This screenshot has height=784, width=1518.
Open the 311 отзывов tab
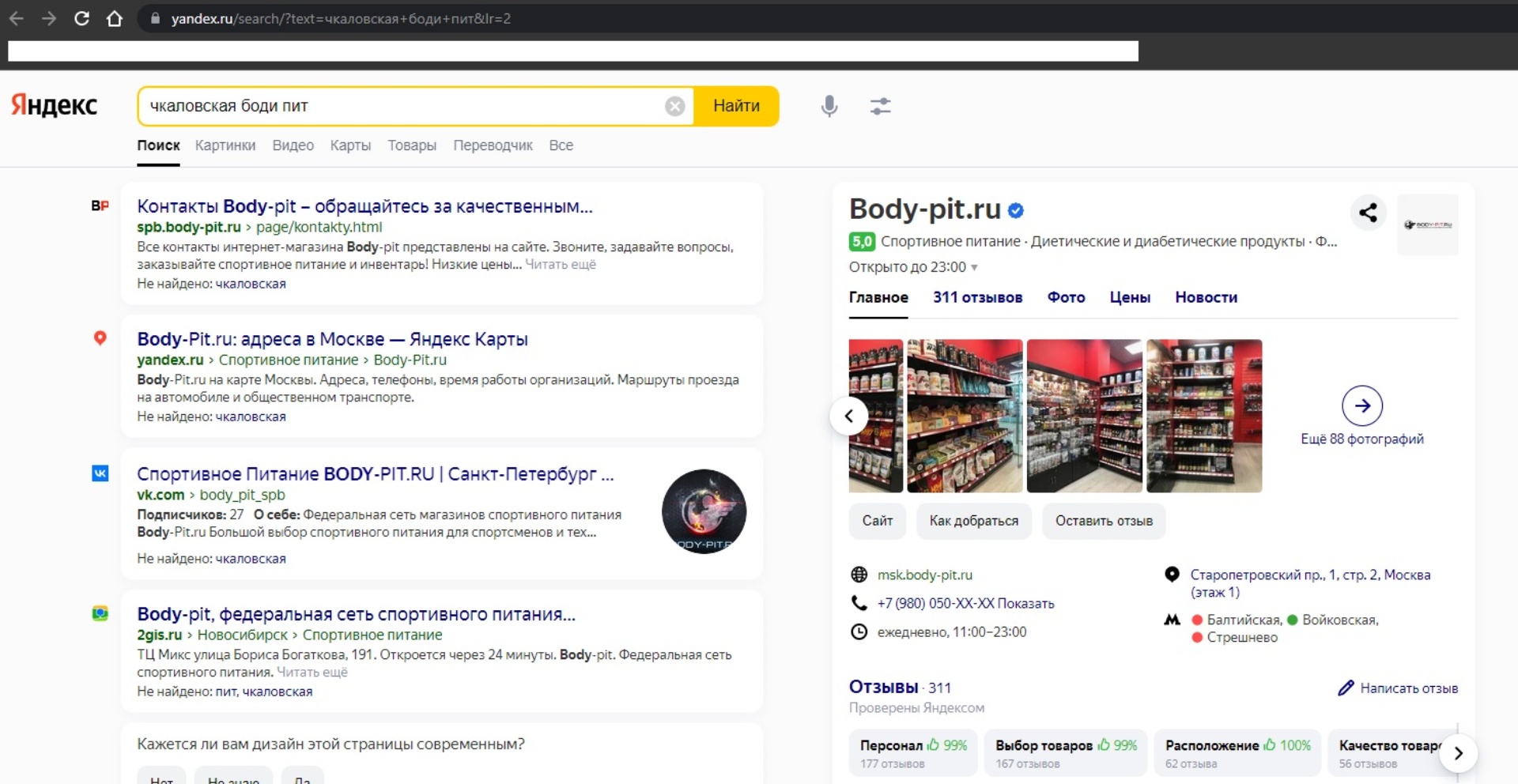[x=977, y=297]
